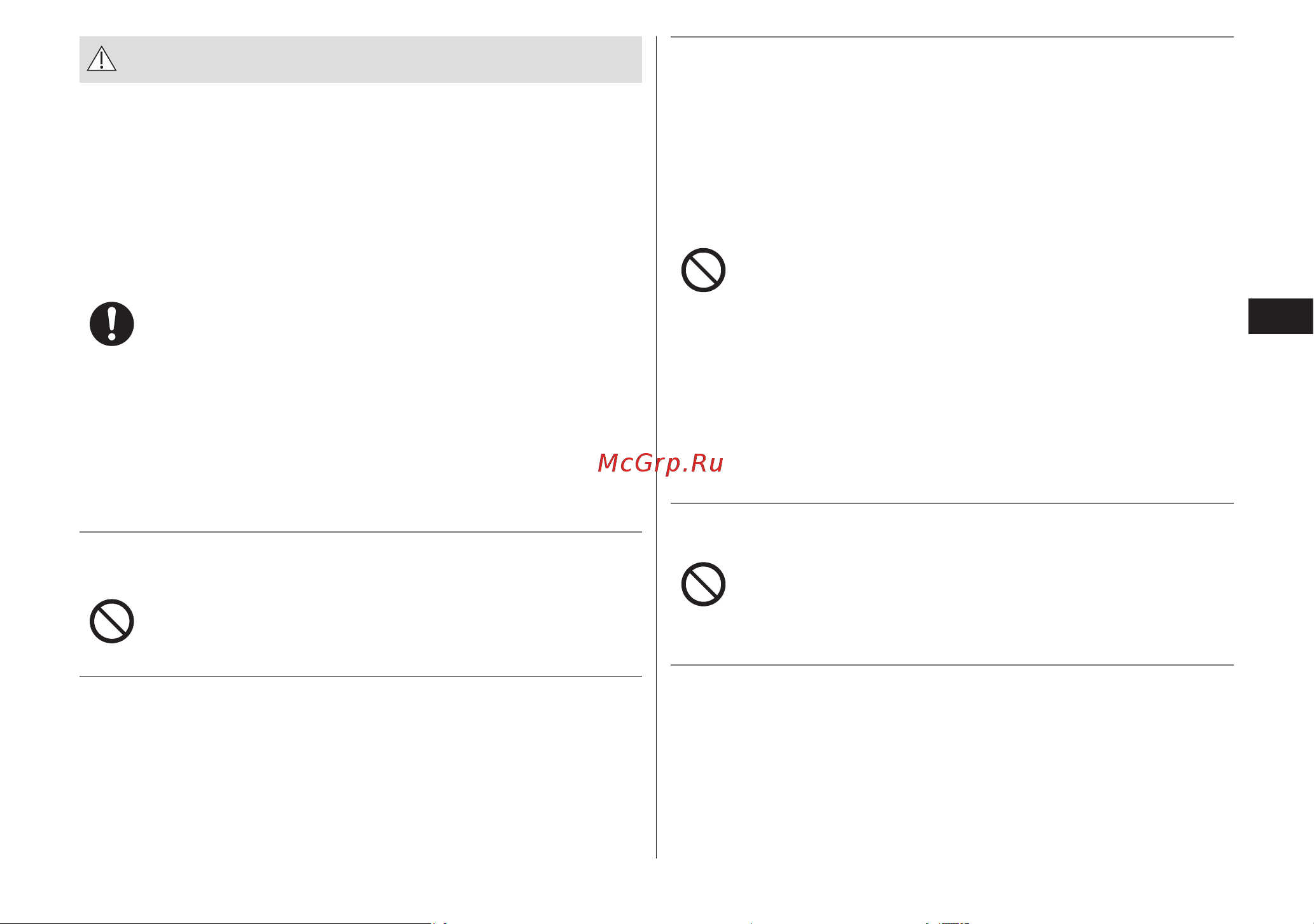Click the divider line under left prohibition icon

tap(360, 676)
